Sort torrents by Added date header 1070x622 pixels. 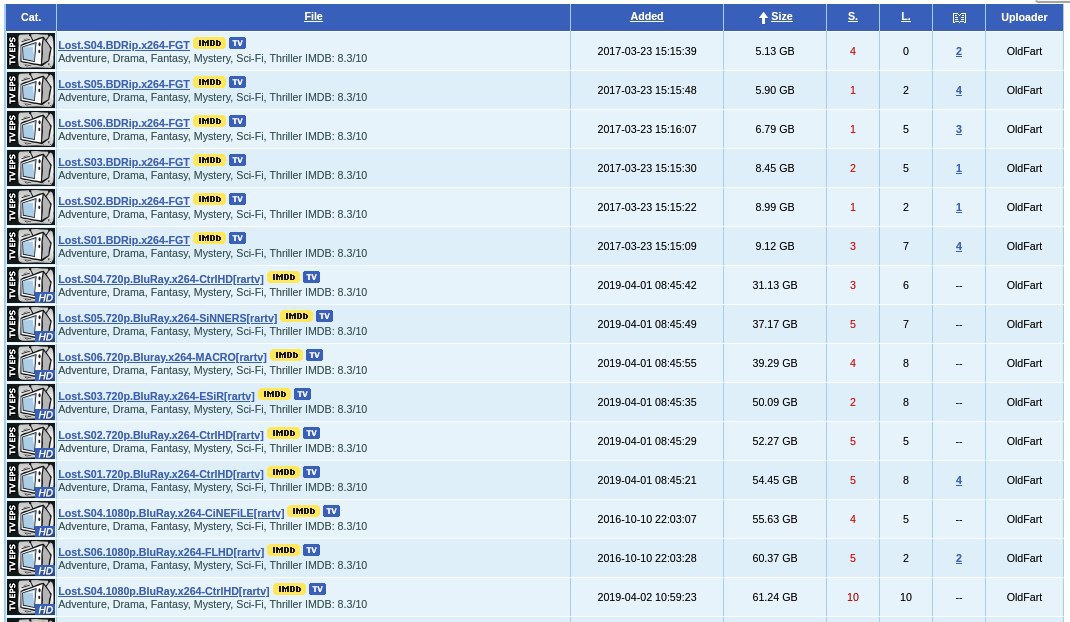[x=647, y=16]
